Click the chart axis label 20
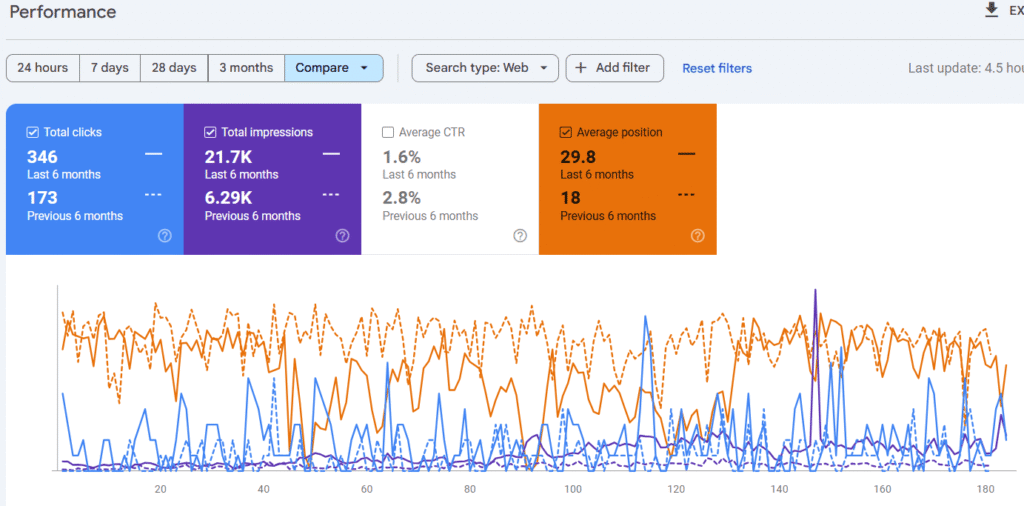This screenshot has height=506, width=1024. (160, 489)
